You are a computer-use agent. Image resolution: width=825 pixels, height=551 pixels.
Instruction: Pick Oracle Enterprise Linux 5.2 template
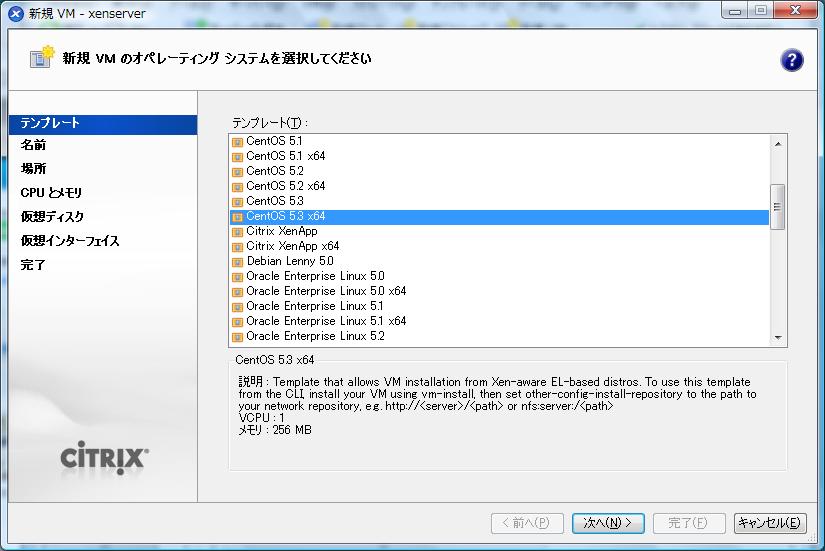coord(499,336)
